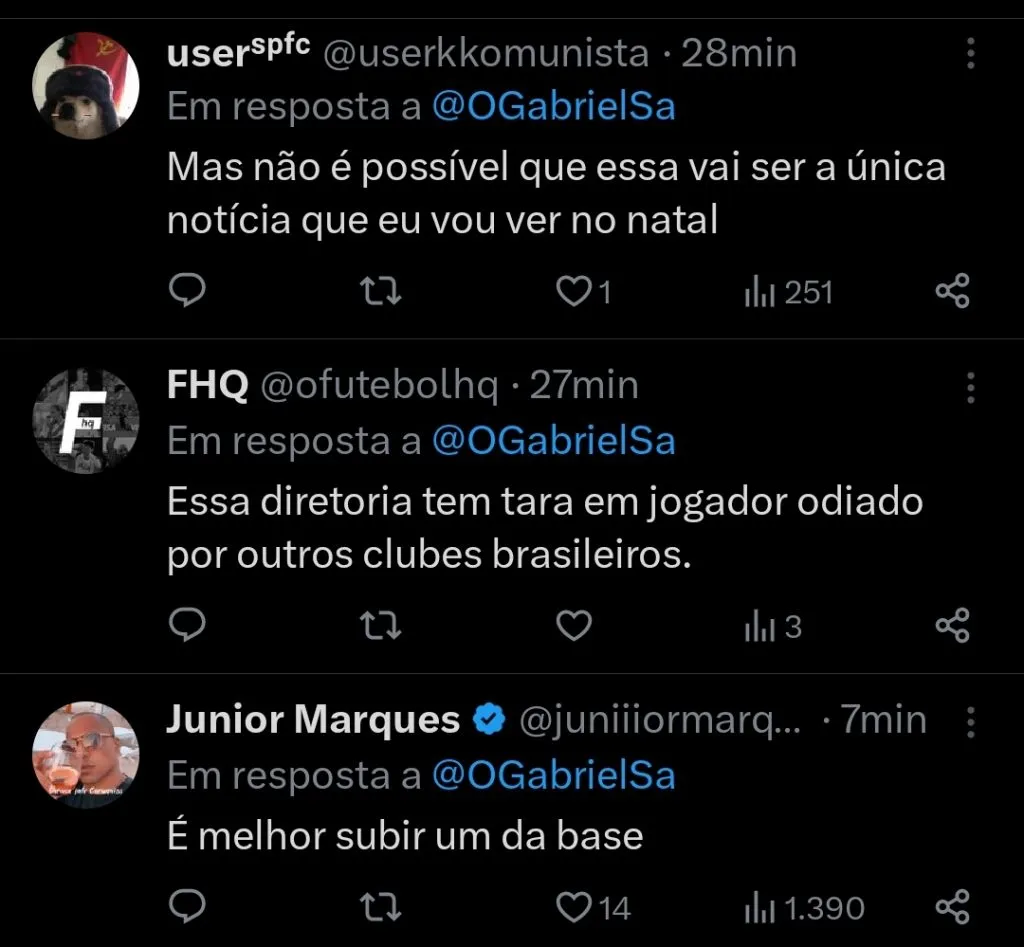Unlike Junior Marques' reply showing 14 likes

pyautogui.click(x=573, y=908)
